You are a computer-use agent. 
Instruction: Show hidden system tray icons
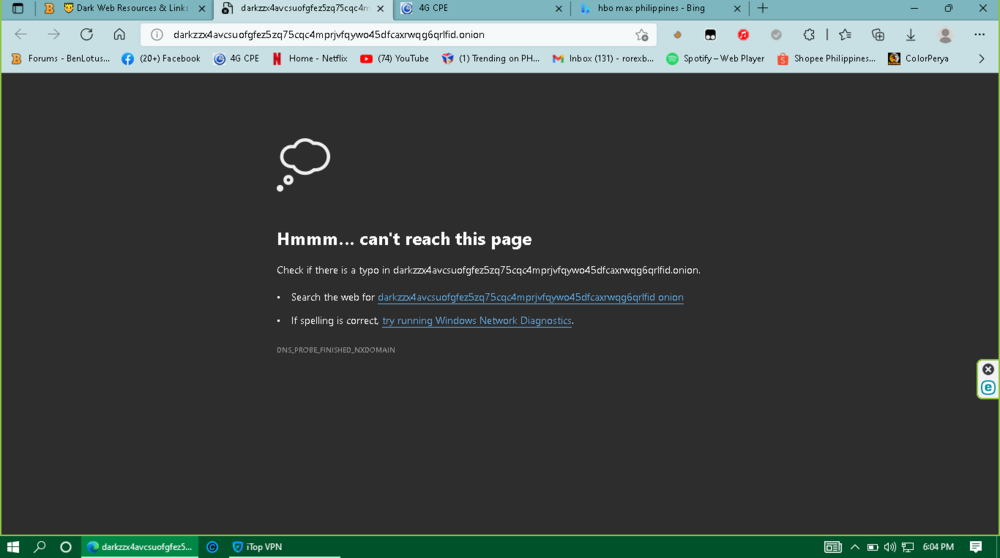[855, 547]
